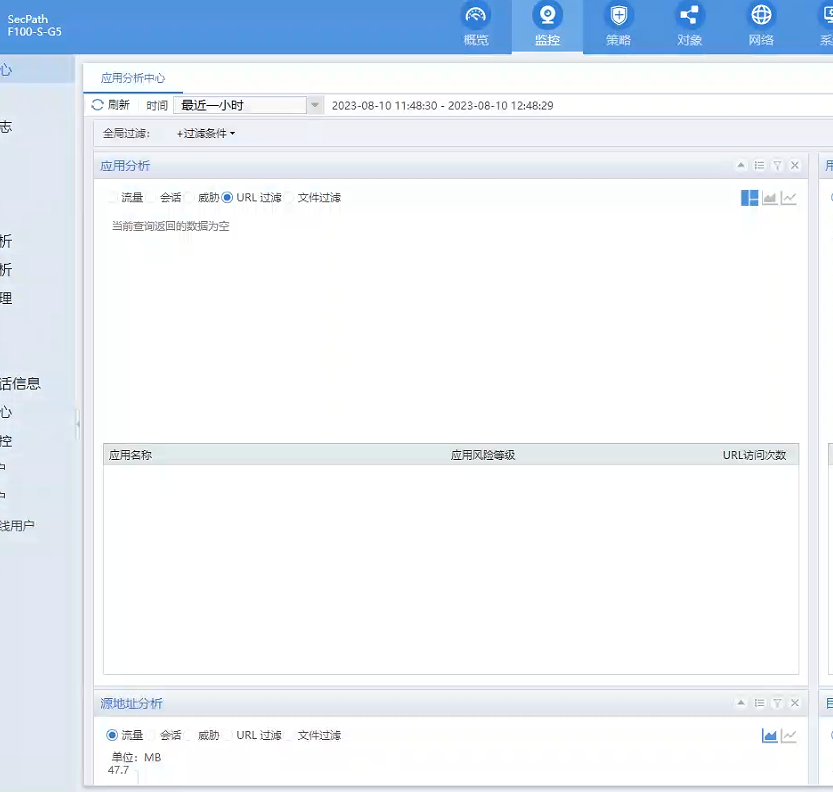Viewport: 833px width, 792px height.
Task: Click 会话信息 item in left sidebar
Action: pyautogui.click(x=20, y=384)
